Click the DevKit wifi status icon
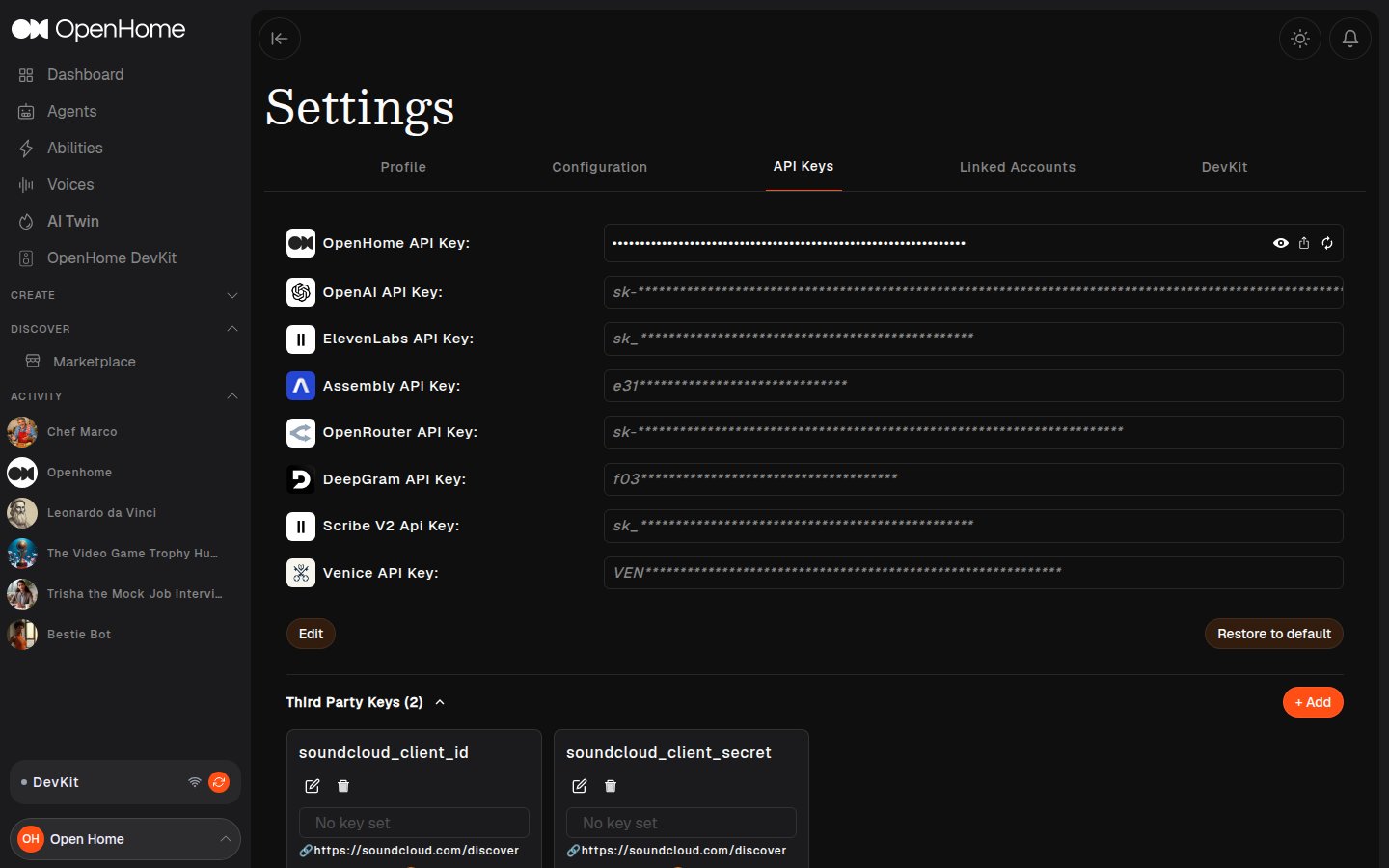 point(195,782)
